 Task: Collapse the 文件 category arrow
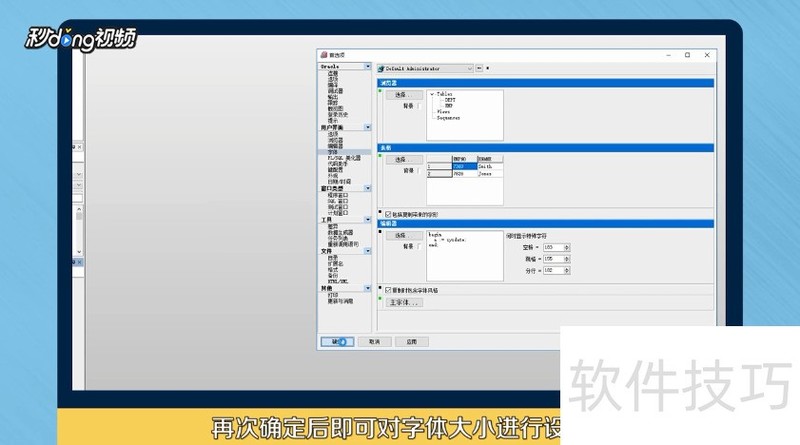(x=367, y=251)
